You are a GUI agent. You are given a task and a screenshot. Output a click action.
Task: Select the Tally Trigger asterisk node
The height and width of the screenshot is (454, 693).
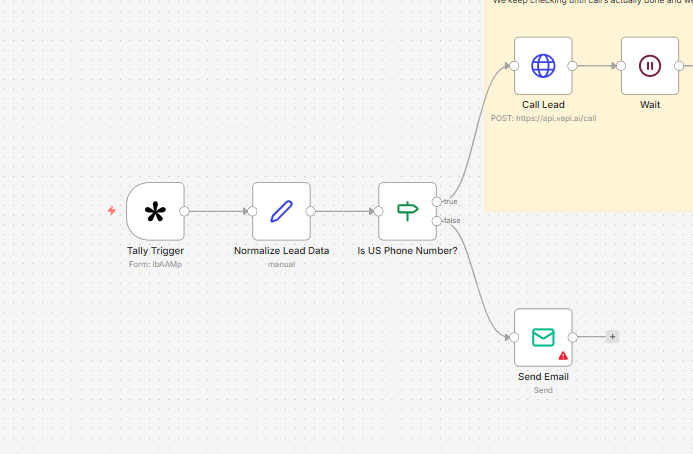coord(155,211)
